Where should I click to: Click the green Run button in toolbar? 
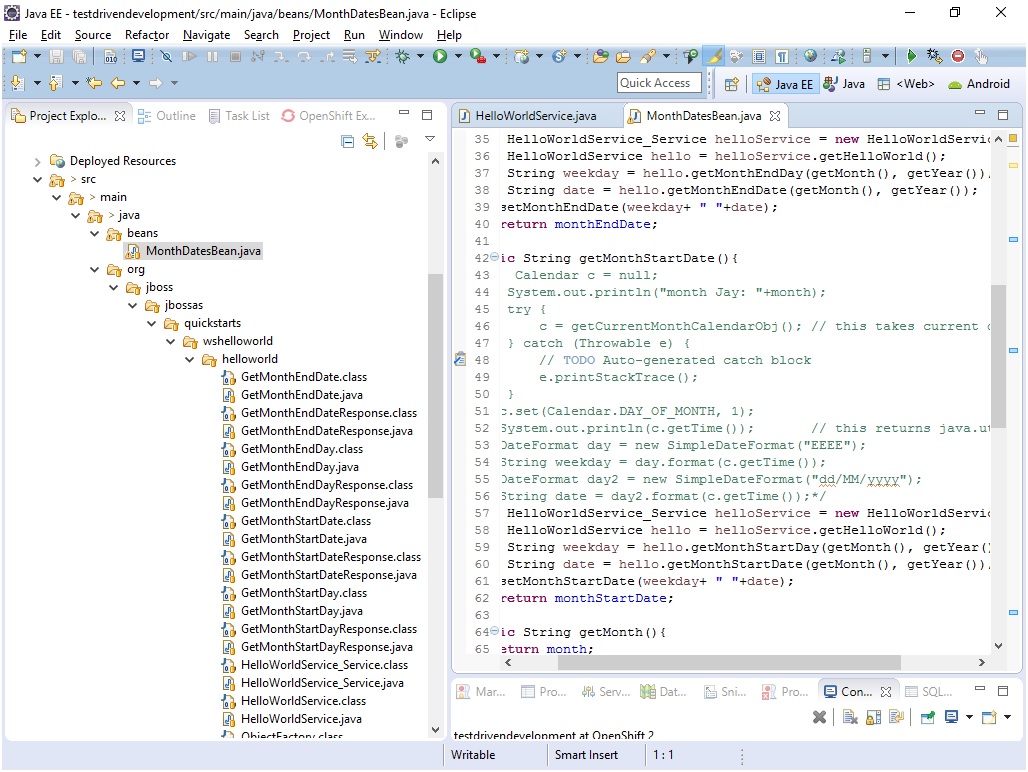(439, 57)
